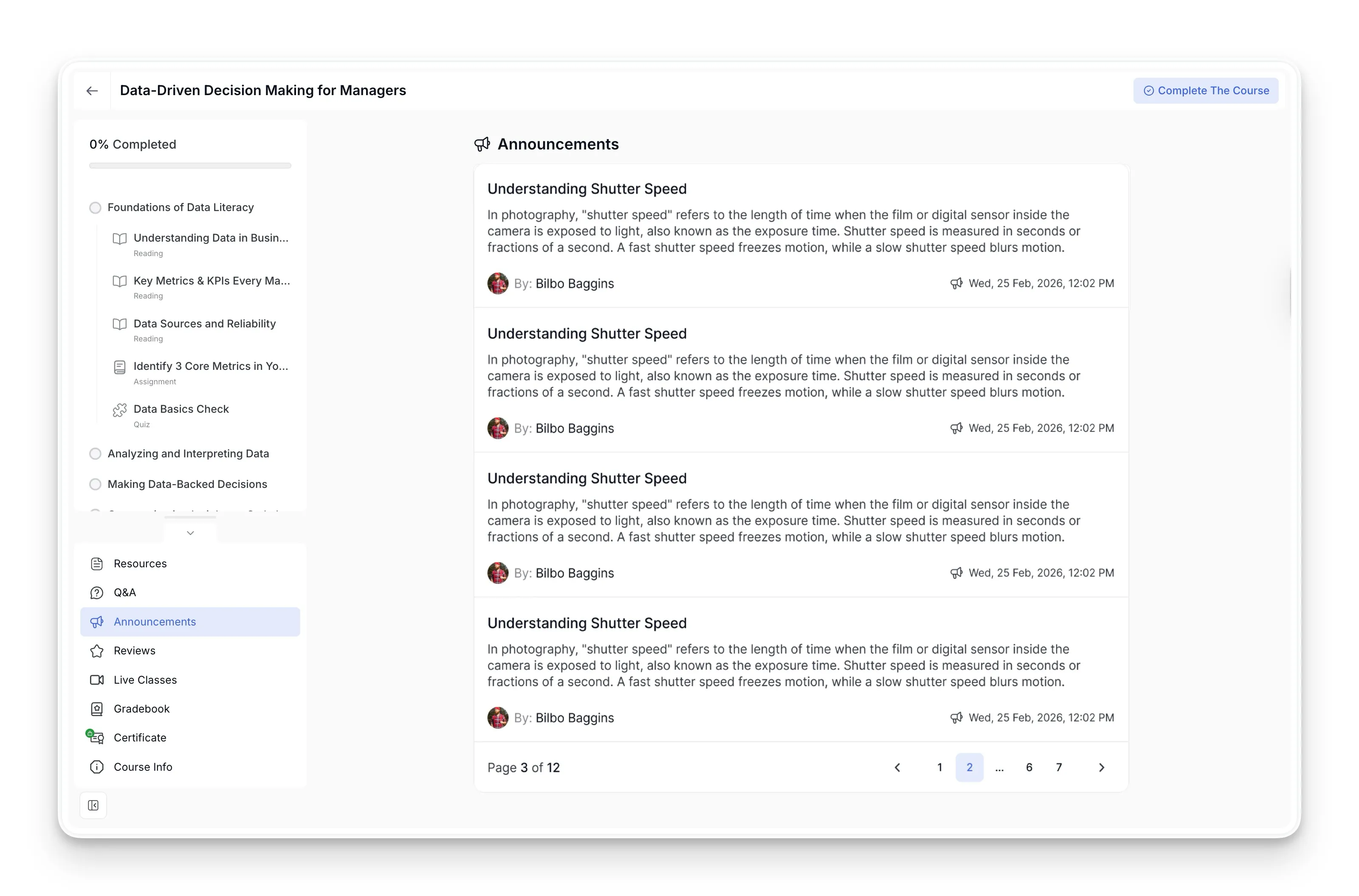Click Bilbo Baggins avatar on fourth announcement
This screenshot has height=896, width=1359.
click(x=498, y=718)
